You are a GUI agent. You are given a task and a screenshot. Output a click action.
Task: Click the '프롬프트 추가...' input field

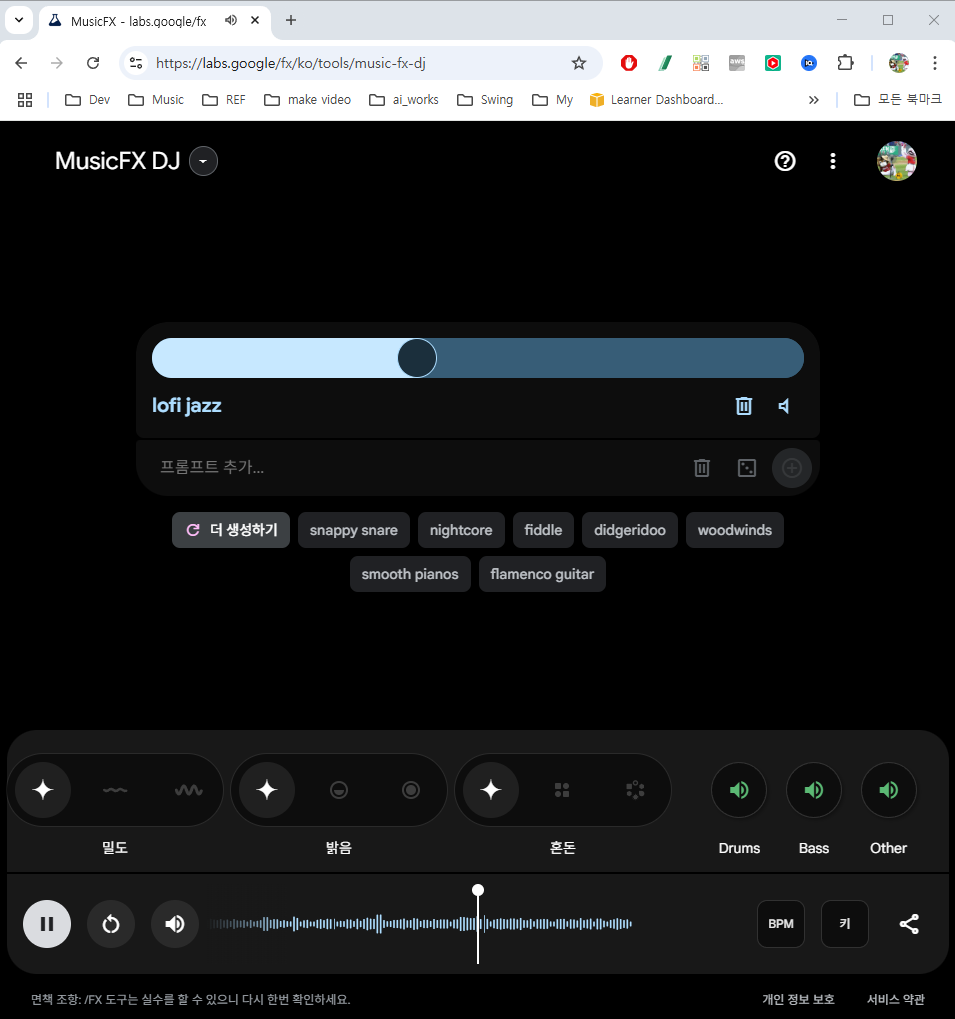pyautogui.click(x=416, y=467)
